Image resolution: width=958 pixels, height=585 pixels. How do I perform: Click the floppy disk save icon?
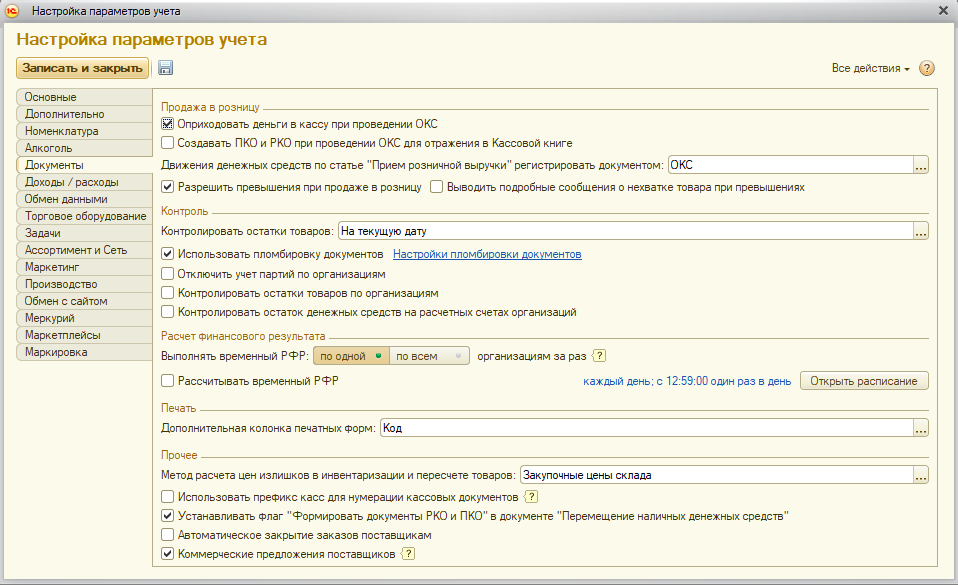166,68
